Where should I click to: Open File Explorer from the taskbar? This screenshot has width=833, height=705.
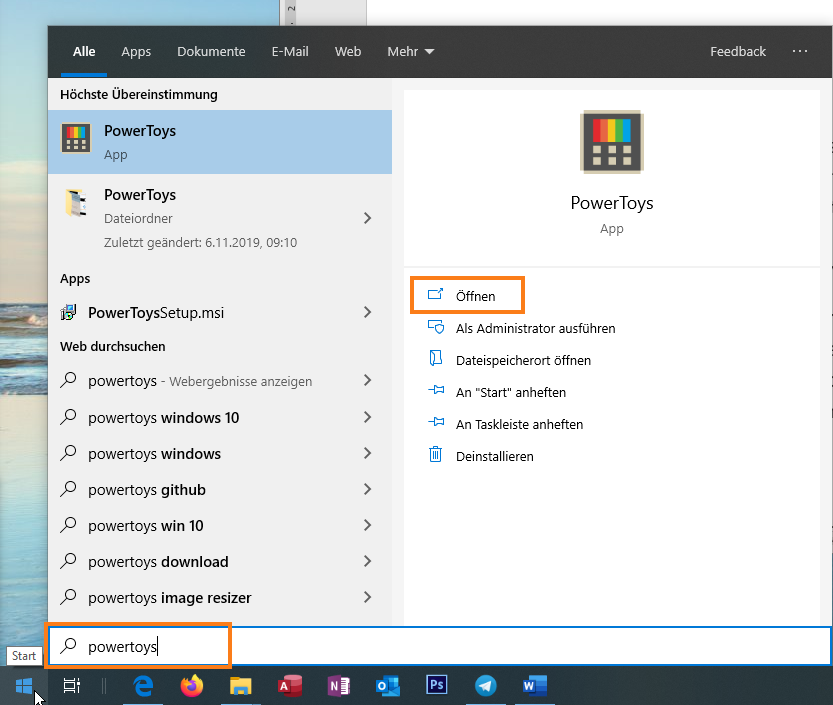tap(241, 686)
